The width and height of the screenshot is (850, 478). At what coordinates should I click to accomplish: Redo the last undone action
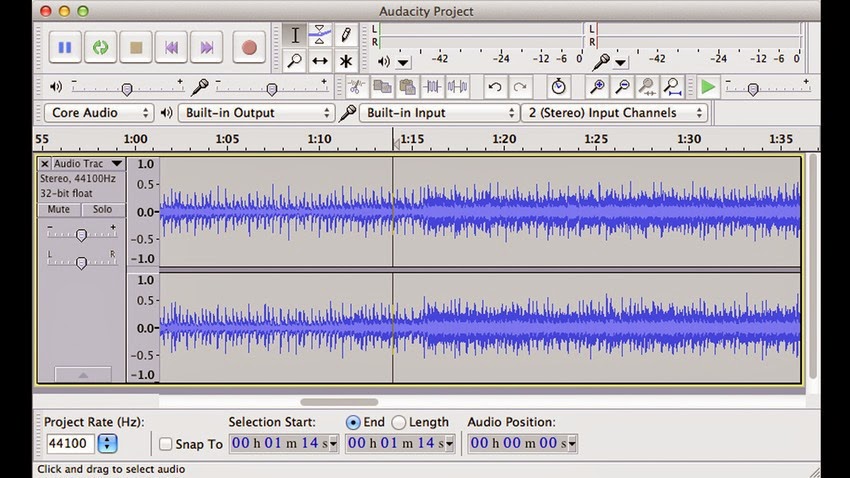(x=520, y=87)
